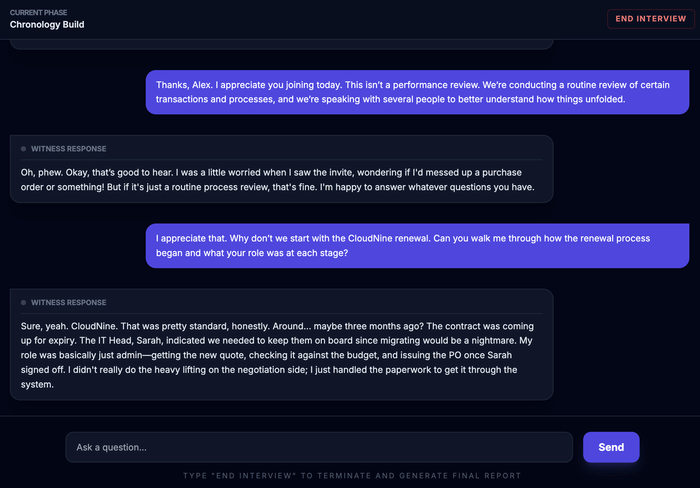Viewport: 700px width, 488px height.
Task: Click the partially hidden message card at top
Action: click(281, 43)
